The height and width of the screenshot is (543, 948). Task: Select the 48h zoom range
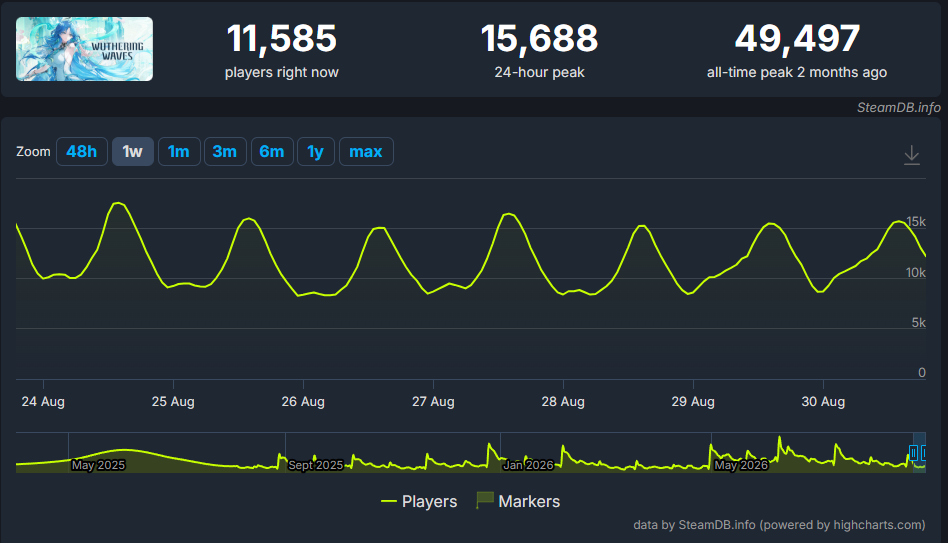(x=82, y=151)
